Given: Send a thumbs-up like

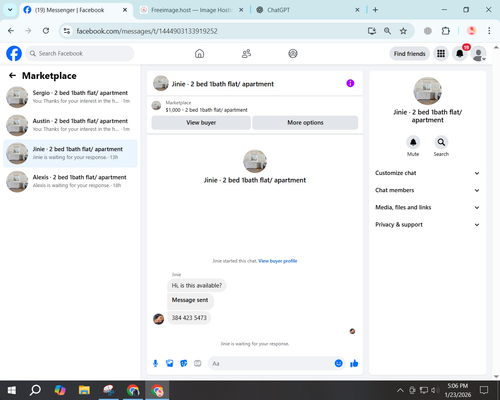Looking at the screenshot, I should coord(354,363).
